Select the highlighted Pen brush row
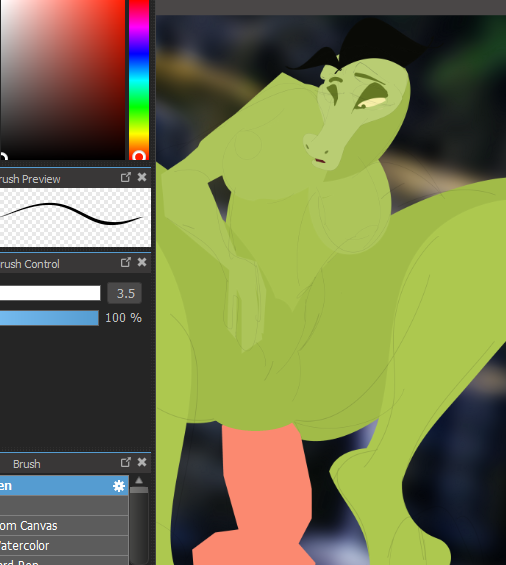 (x=64, y=486)
